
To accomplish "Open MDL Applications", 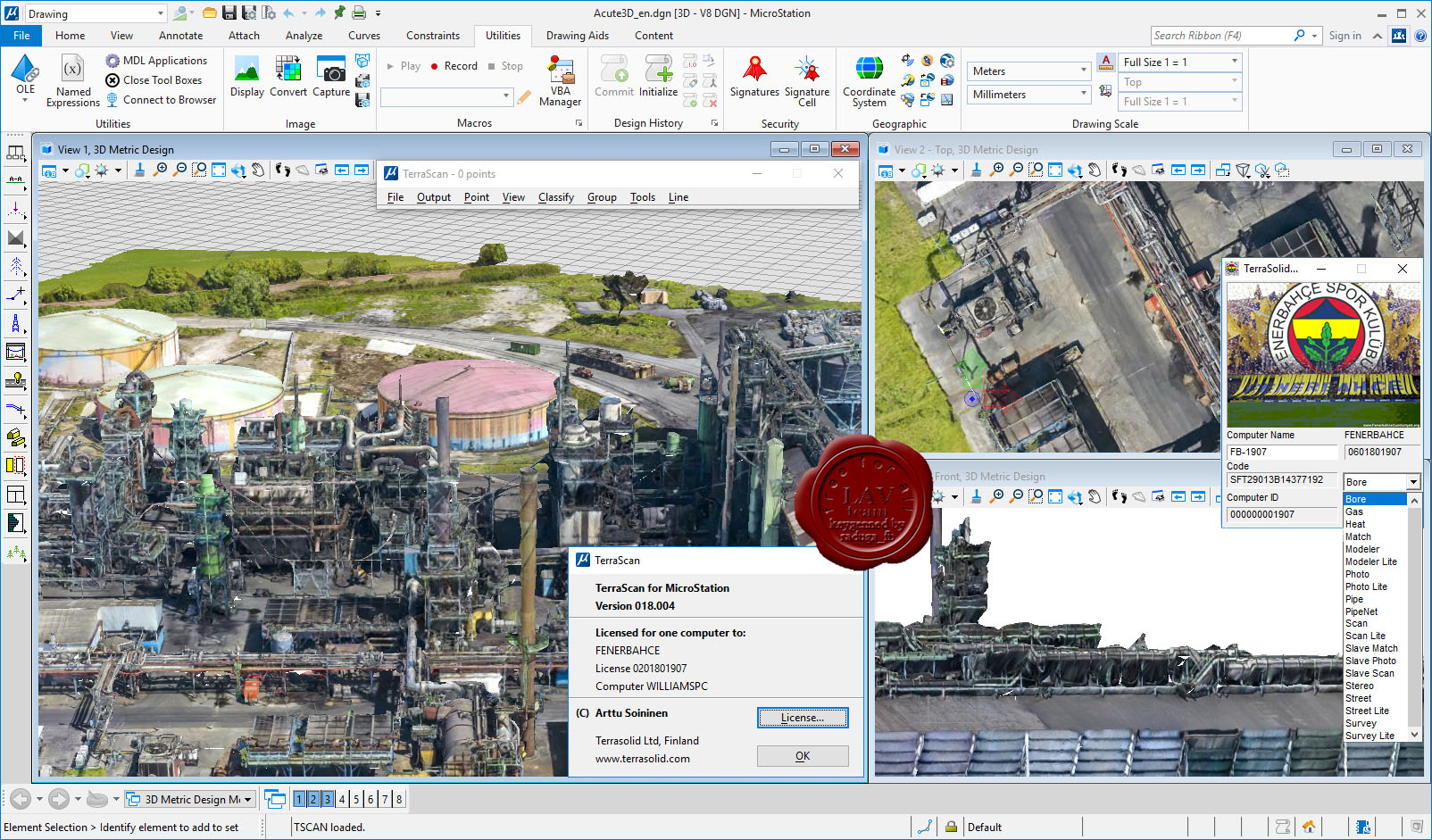I will coord(156,61).
